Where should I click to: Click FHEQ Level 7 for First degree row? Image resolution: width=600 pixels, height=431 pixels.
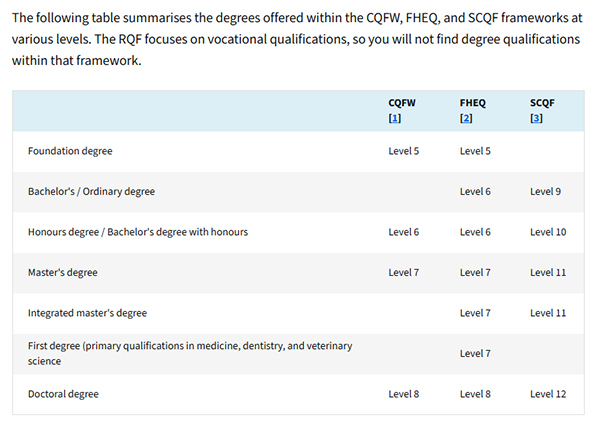tap(475, 353)
